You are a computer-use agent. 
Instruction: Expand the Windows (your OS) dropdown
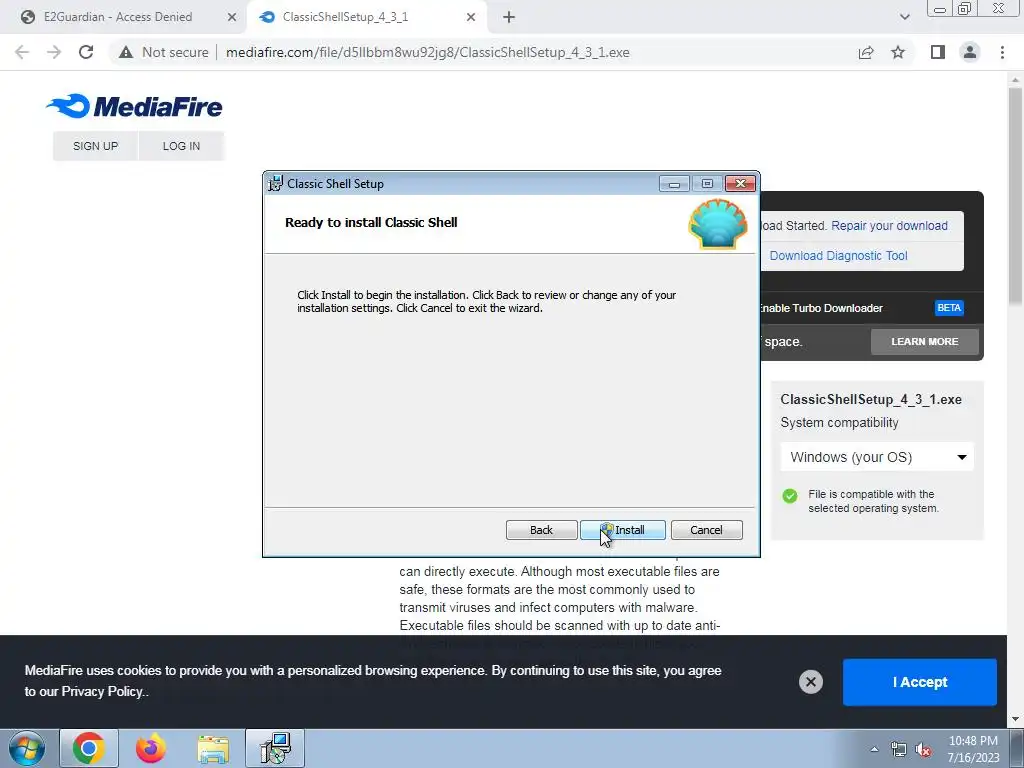point(877,457)
